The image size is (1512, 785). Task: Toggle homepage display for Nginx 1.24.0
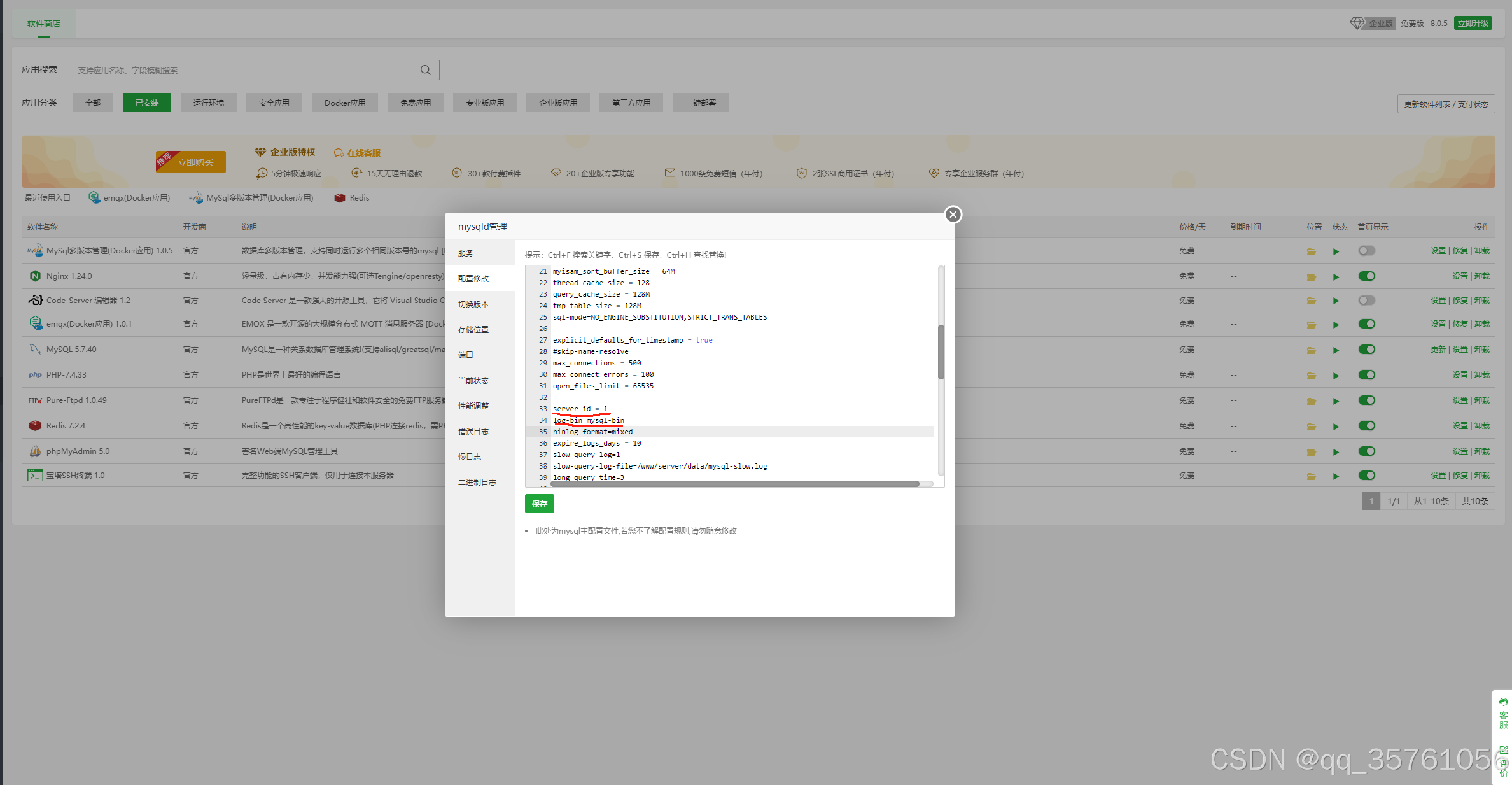pos(1366,276)
